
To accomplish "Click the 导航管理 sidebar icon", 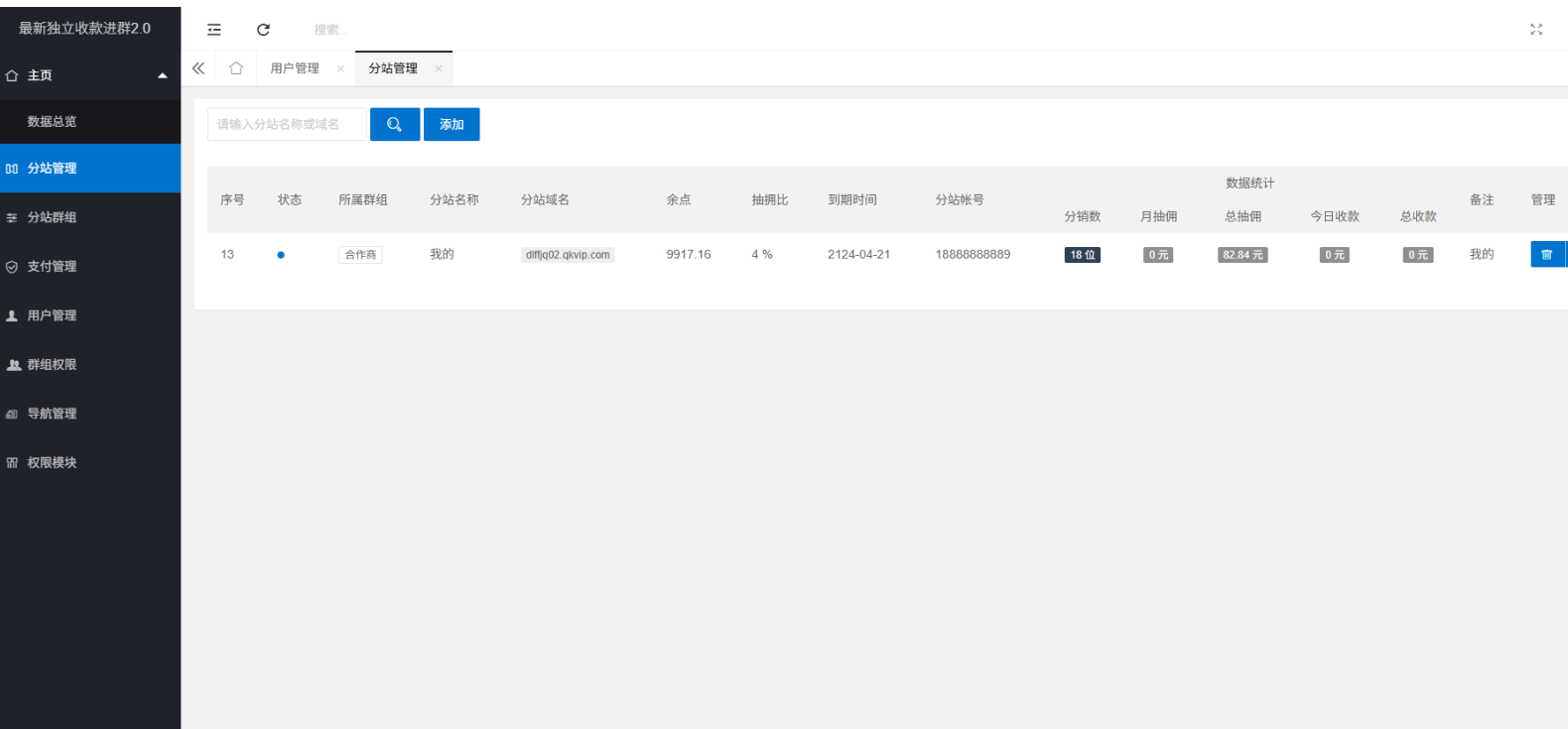I will coord(12,414).
